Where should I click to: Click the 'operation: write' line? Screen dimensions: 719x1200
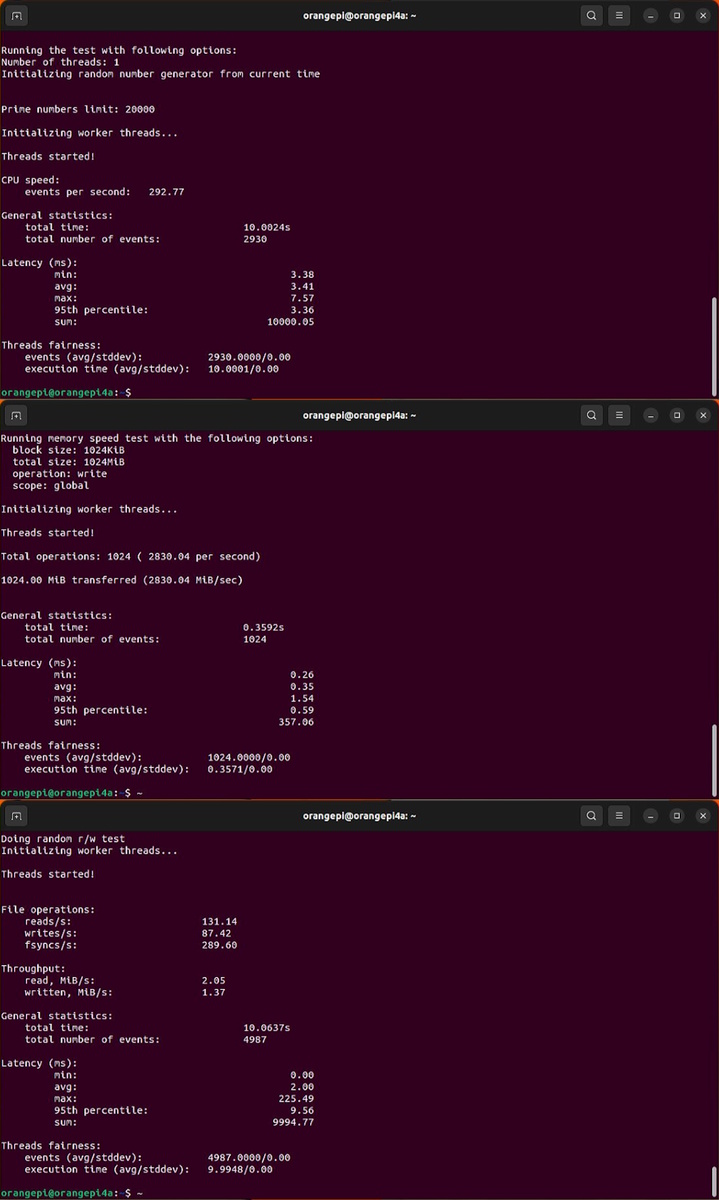pos(60,474)
